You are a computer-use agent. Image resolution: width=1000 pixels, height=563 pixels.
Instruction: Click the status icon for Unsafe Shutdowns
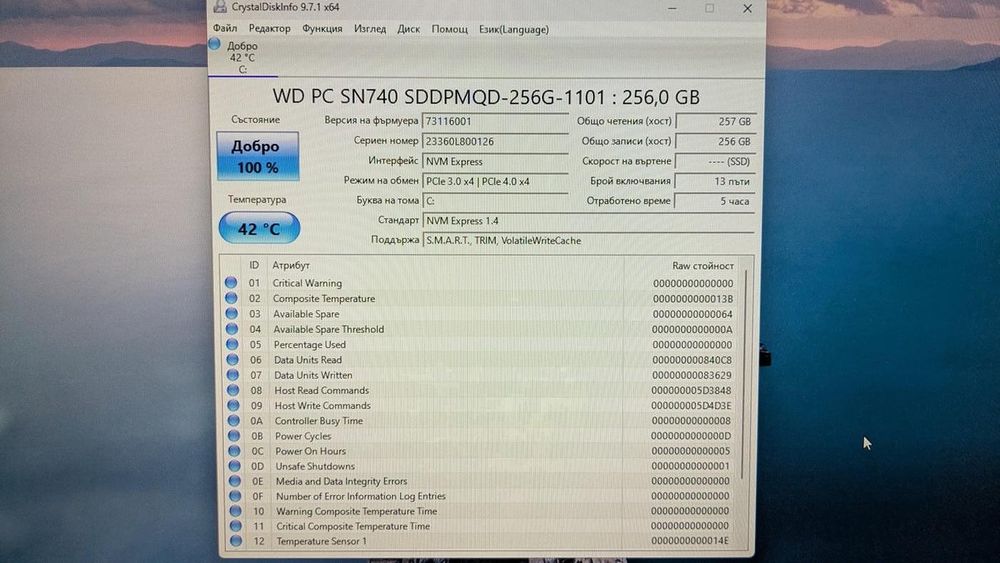click(235, 465)
